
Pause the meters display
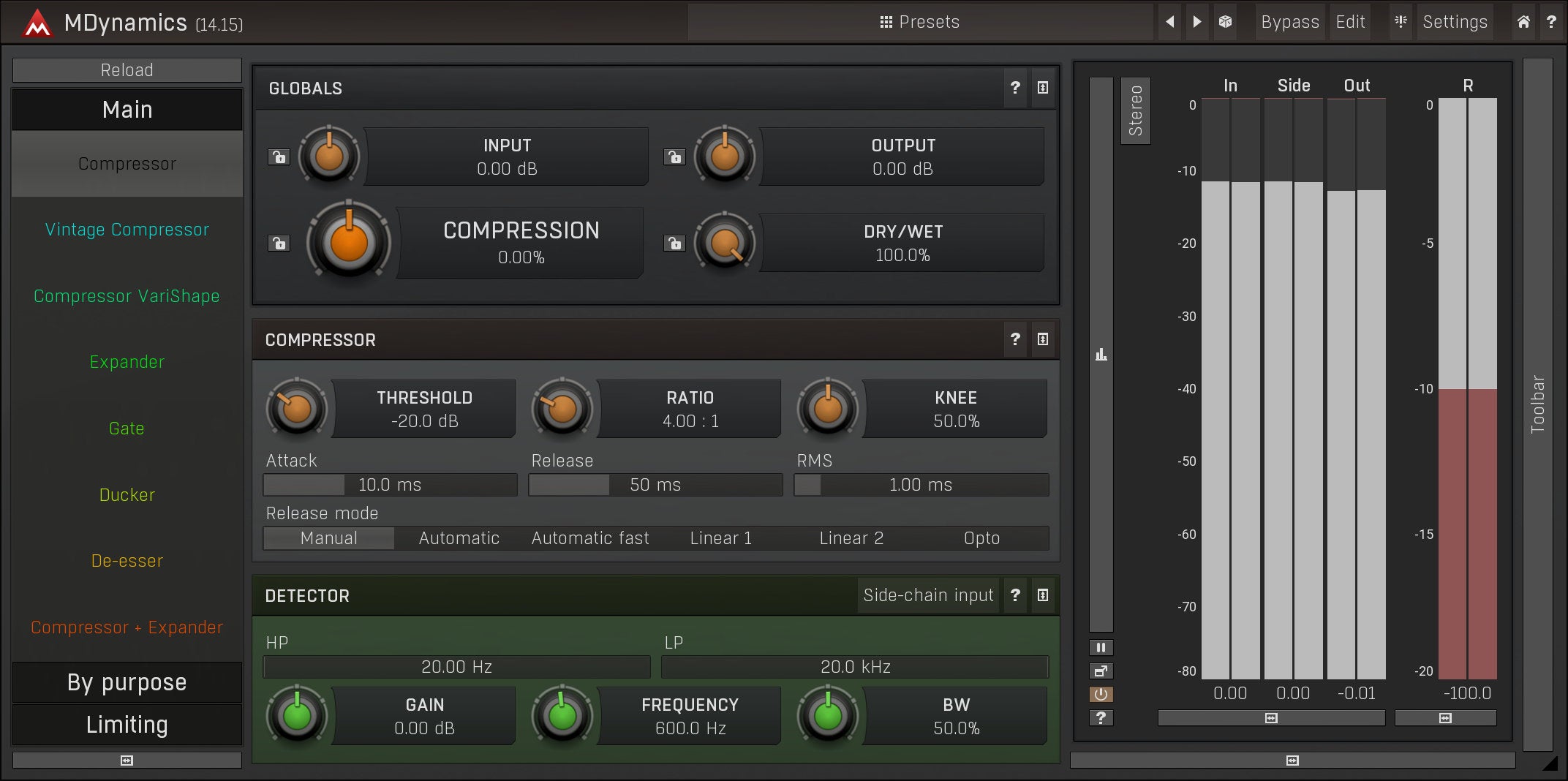pos(1101,647)
